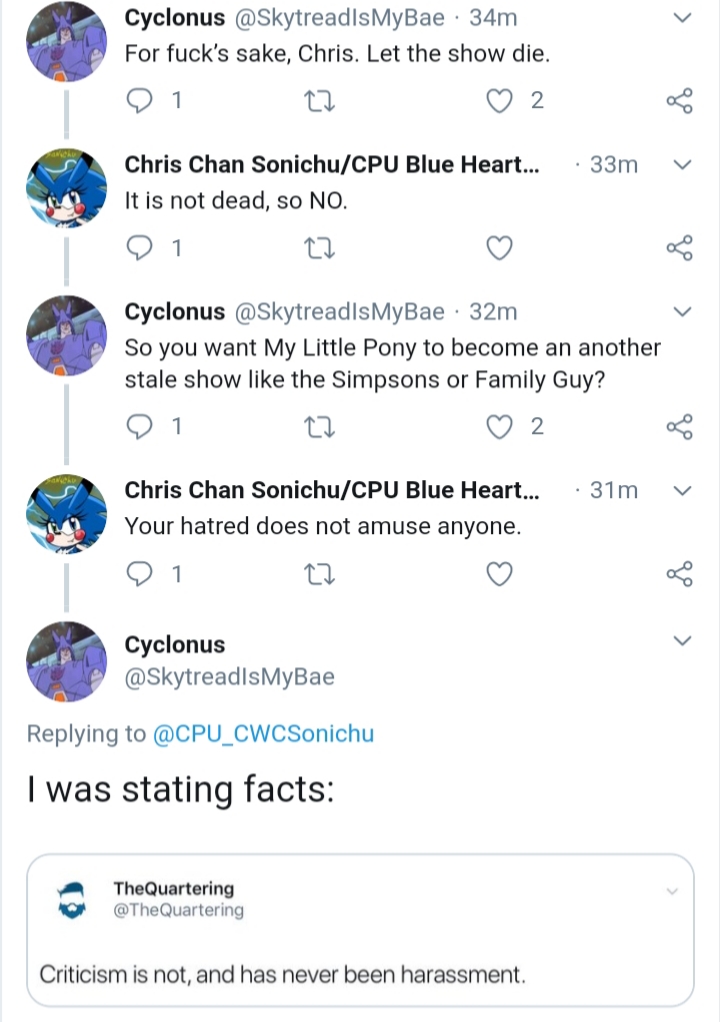Retweet the 'Let the show die' tweet
720x1022 pixels.
(x=319, y=101)
